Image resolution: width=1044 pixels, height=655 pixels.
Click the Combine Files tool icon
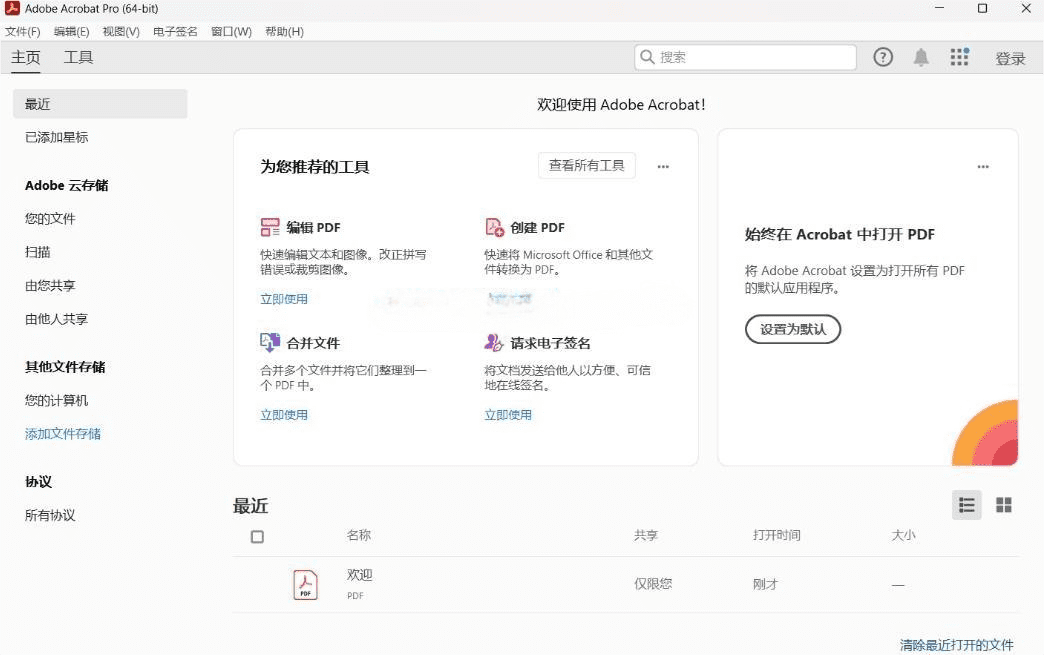click(270, 343)
